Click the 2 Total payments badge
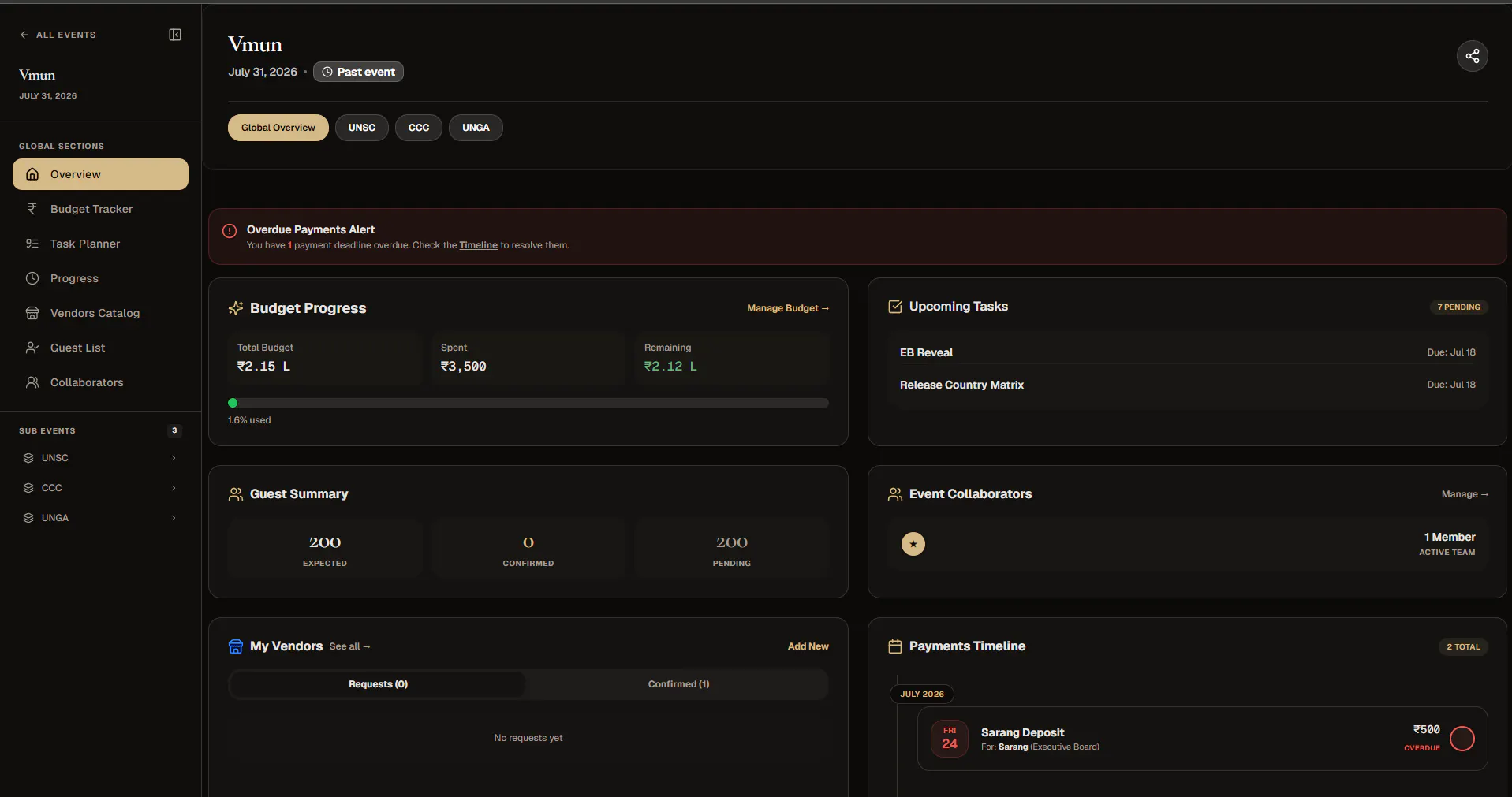The image size is (1512, 797). click(1463, 646)
